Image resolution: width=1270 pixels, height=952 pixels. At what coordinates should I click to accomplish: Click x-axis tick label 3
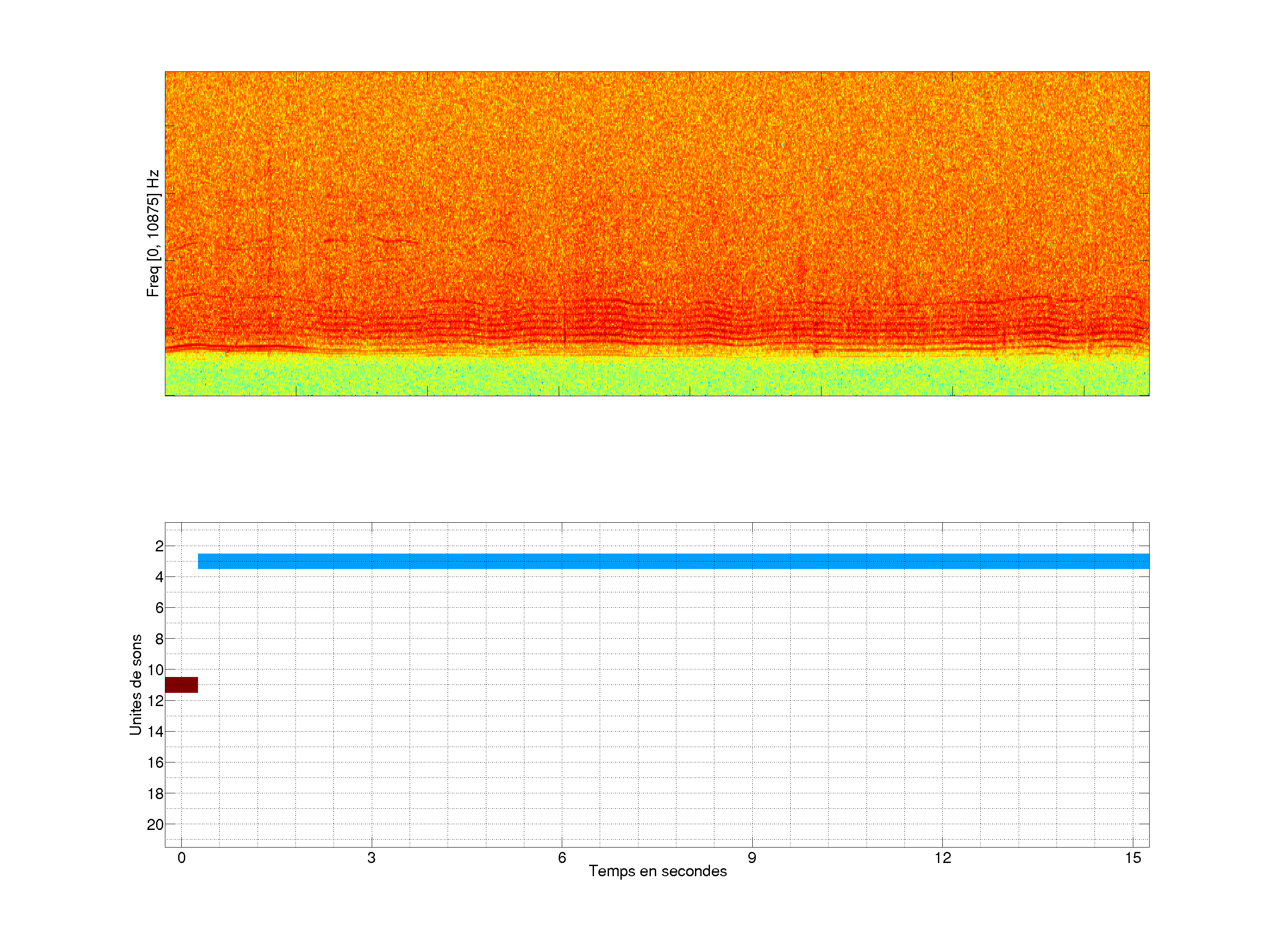[x=371, y=858]
